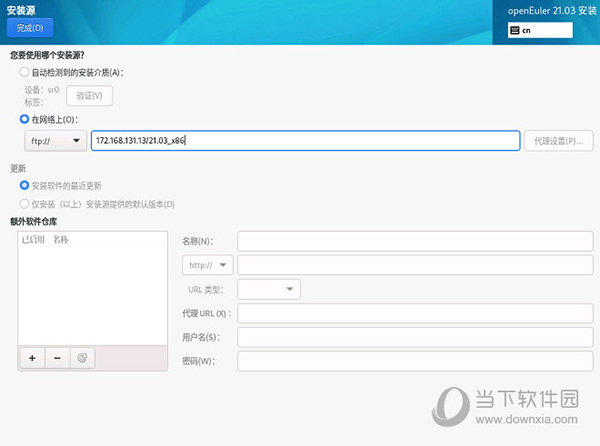Click the 名称(N) name input field
The width and height of the screenshot is (600, 446).
coord(415,241)
